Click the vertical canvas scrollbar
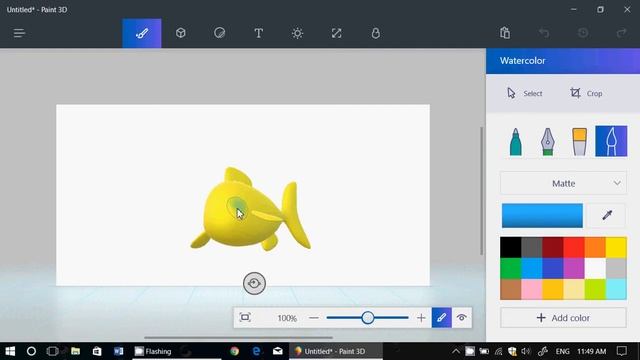This screenshot has width=640, height=360. (482, 191)
